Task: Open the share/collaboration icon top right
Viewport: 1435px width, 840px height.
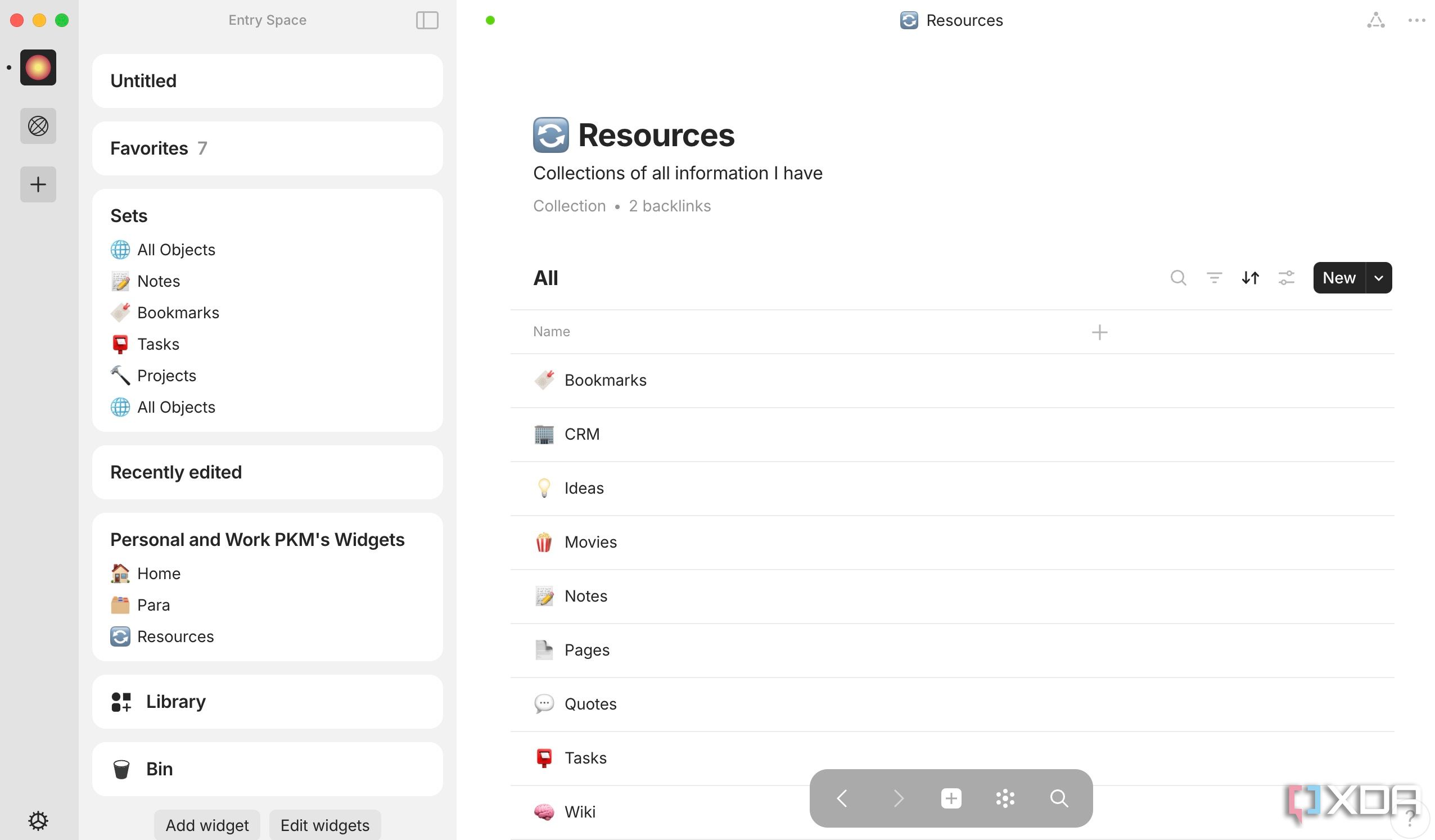Action: [x=1375, y=20]
